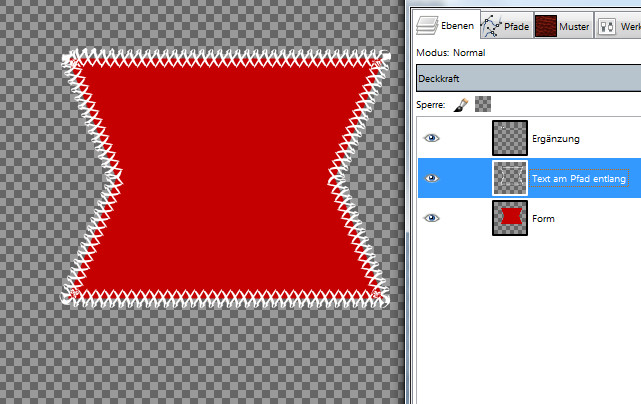Switch to the Ebenen tab
Viewport: 641px width, 404px height.
[444, 25]
